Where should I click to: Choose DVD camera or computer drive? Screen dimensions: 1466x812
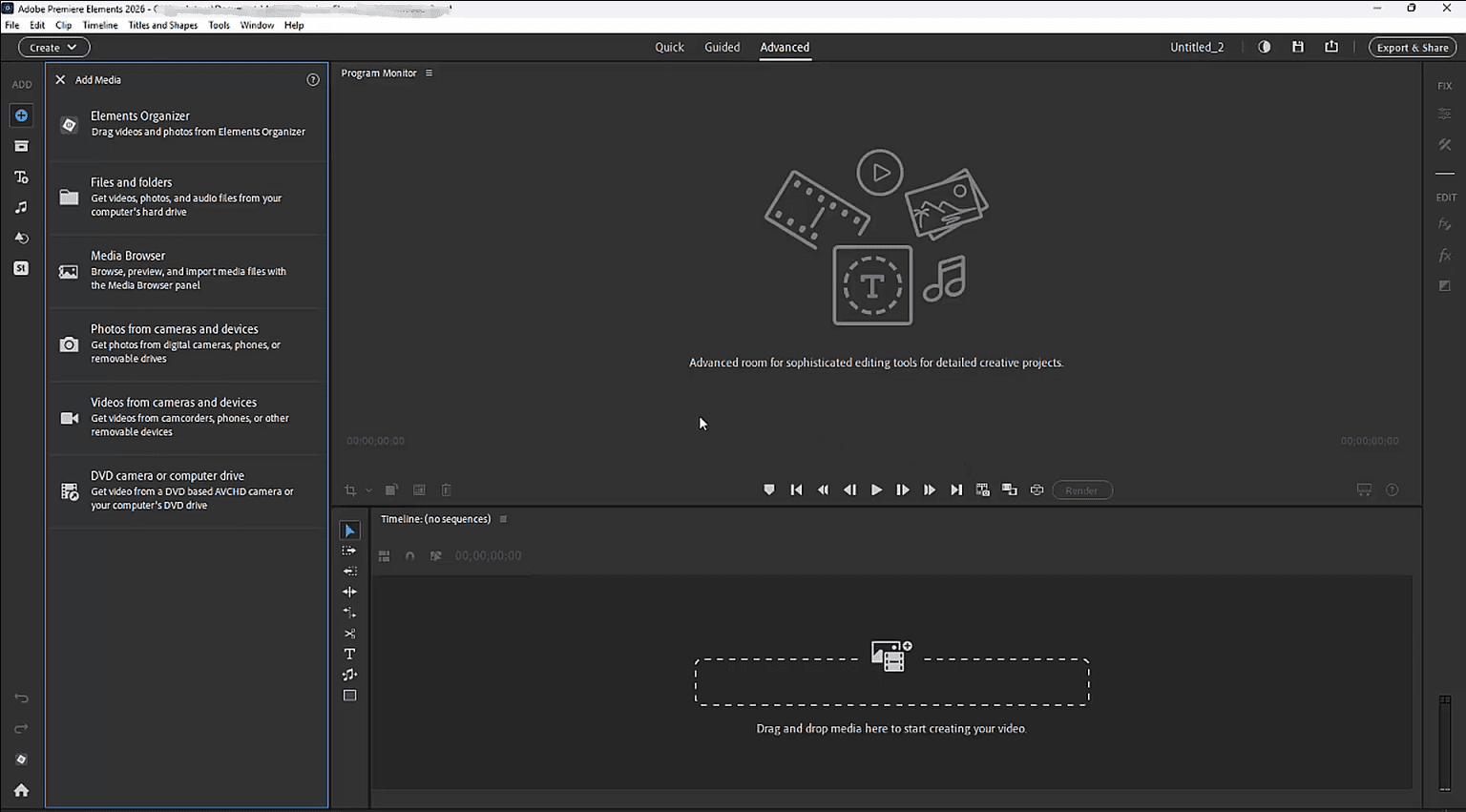[x=187, y=490]
